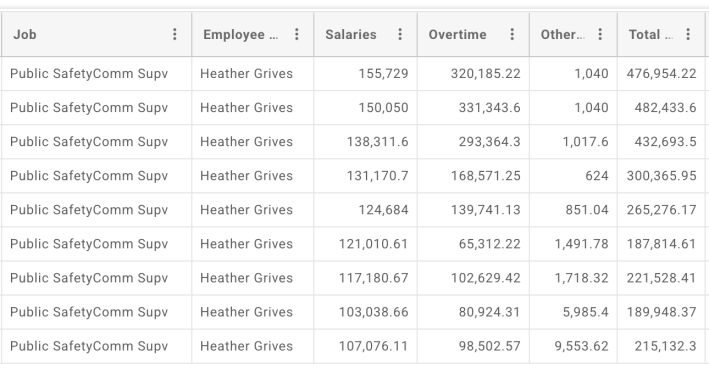709x378 pixels.
Task: Click the cell with other pay 624
Action: (x=573, y=176)
